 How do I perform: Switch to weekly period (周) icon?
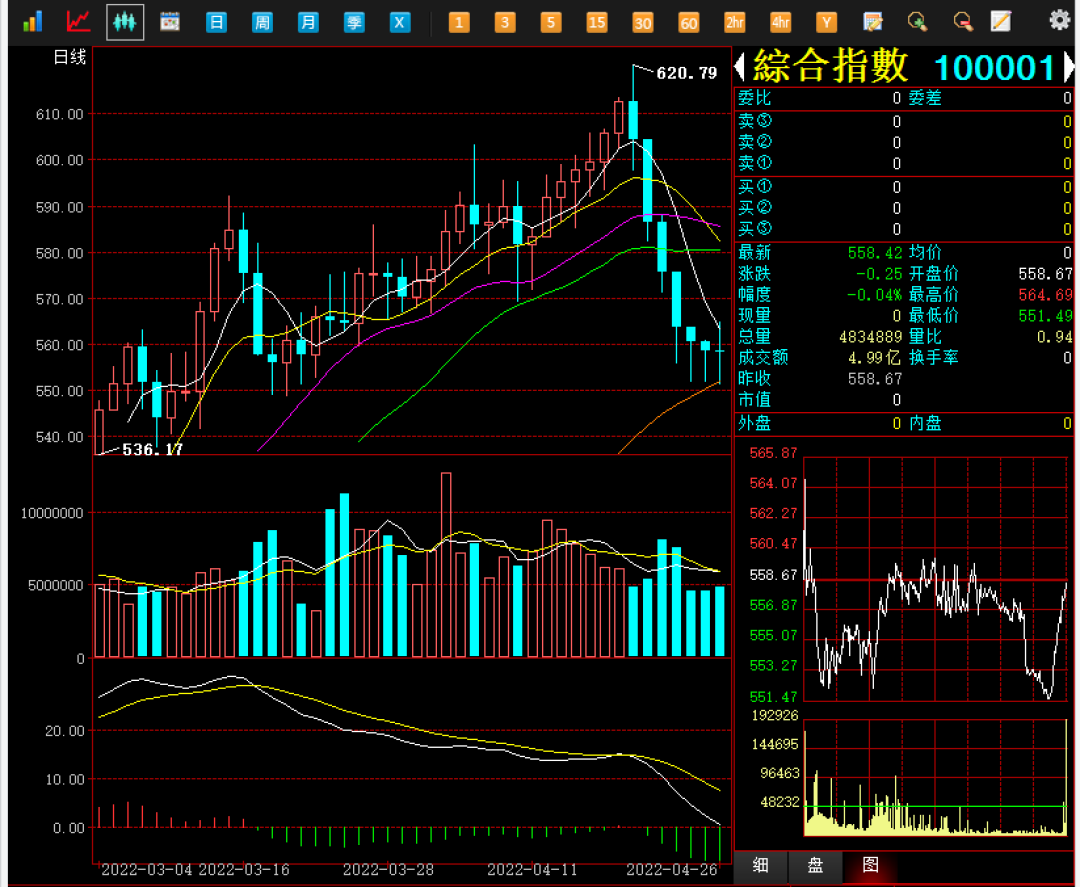[262, 22]
